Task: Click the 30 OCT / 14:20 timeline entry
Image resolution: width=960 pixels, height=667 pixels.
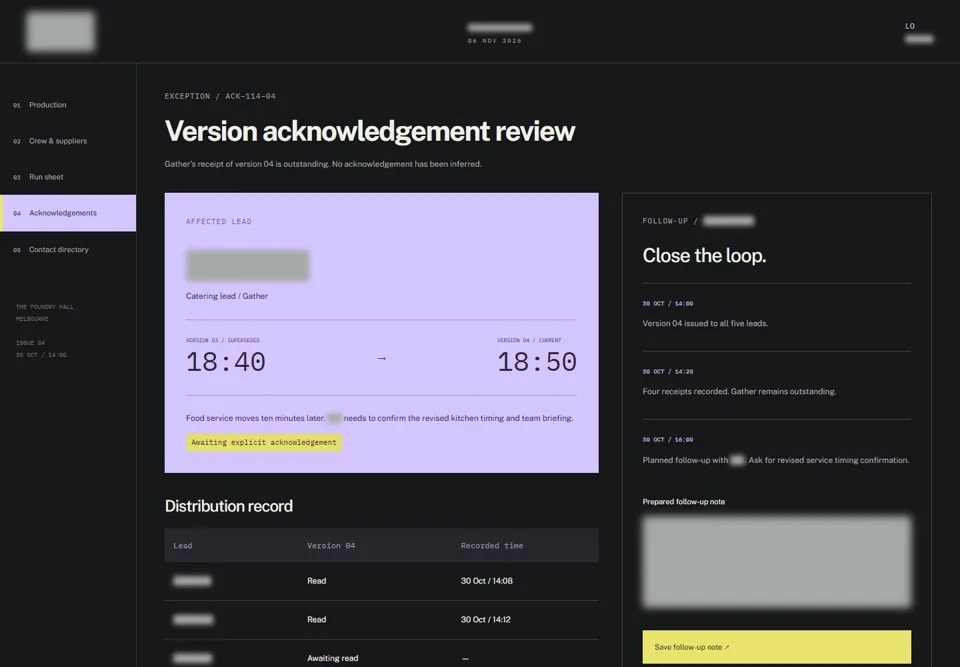Action: tap(668, 372)
